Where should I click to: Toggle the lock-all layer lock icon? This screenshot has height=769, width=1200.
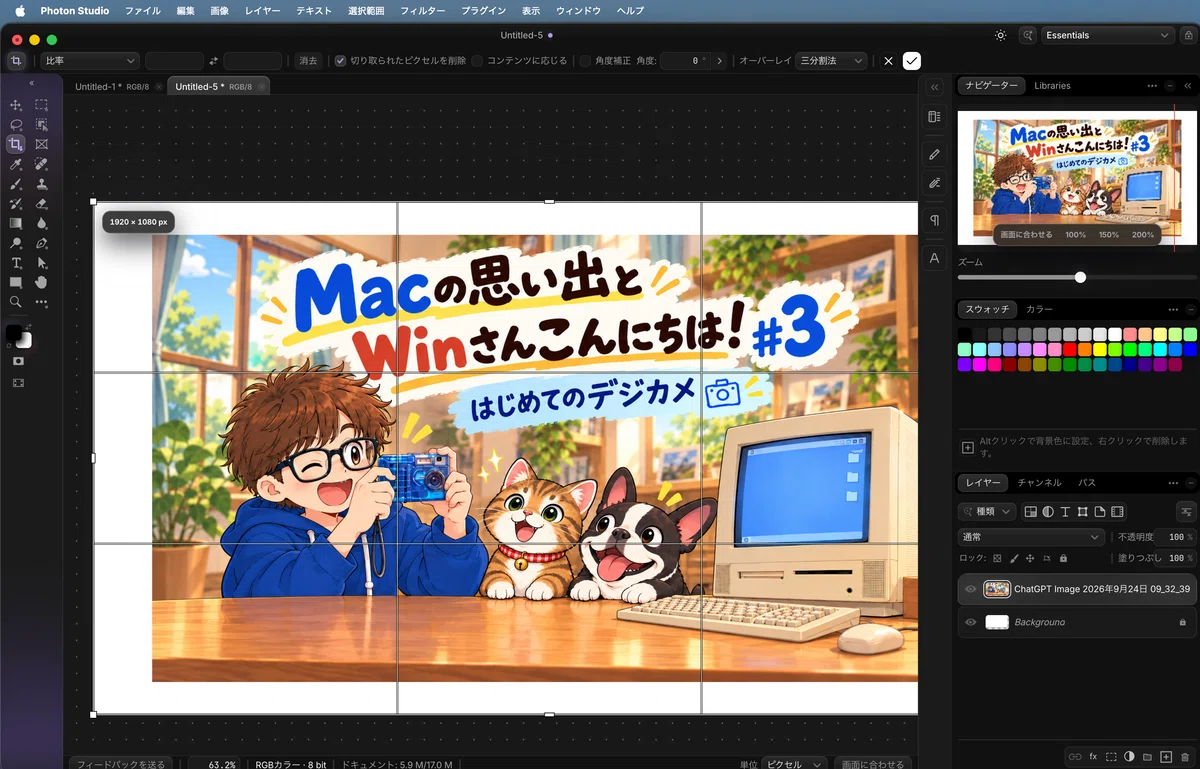1063,558
